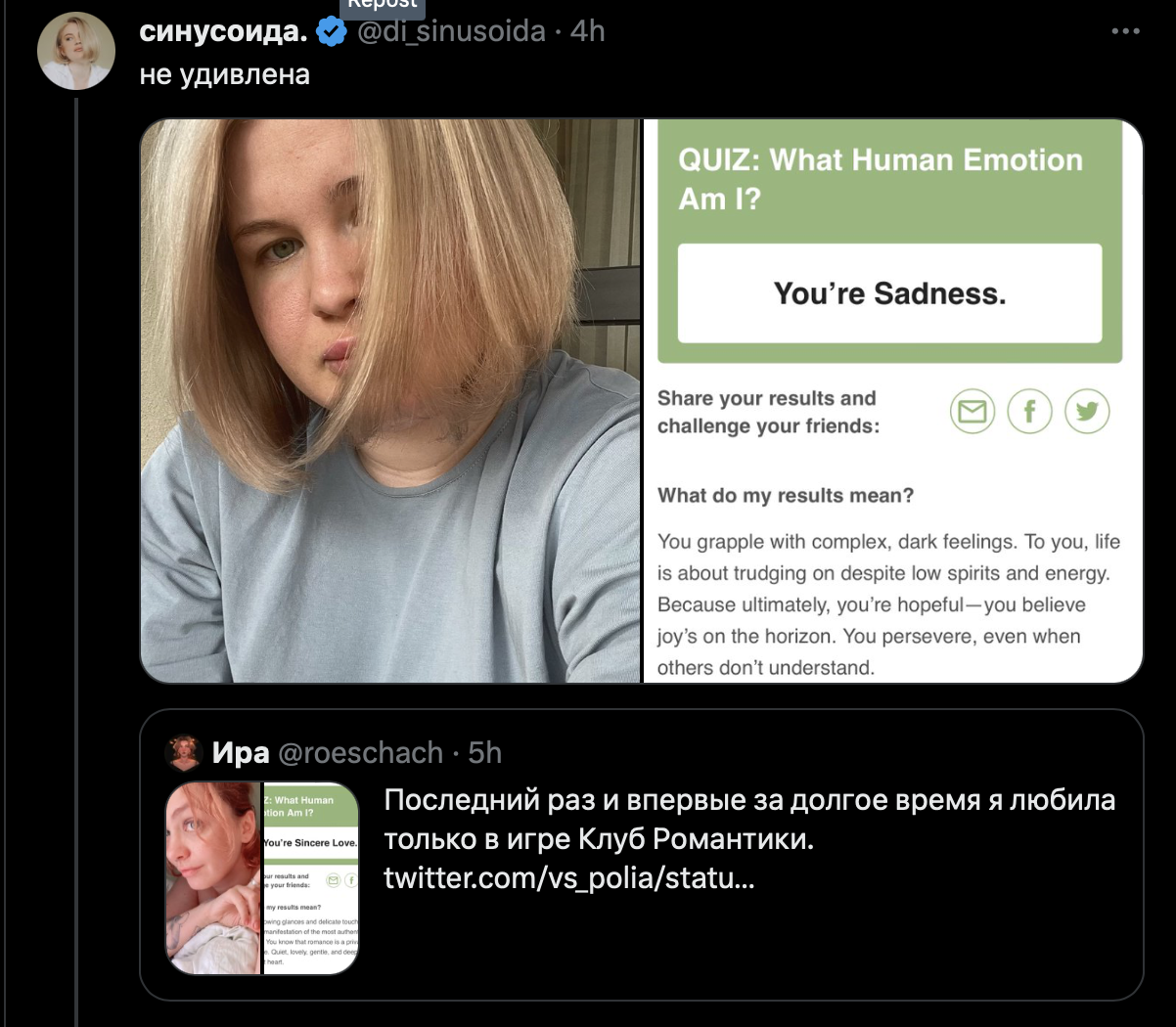The height and width of the screenshot is (1027, 1176).
Task: Open синусоида's profile avatar
Action: 76,51
